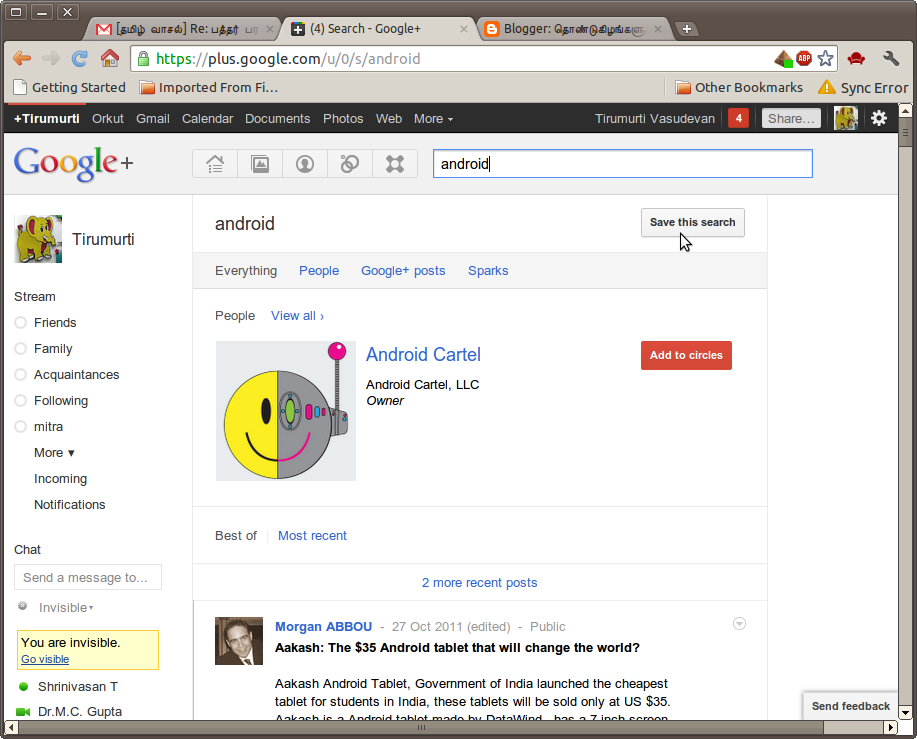Expand People results with View all
The width and height of the screenshot is (917, 739).
click(x=297, y=316)
